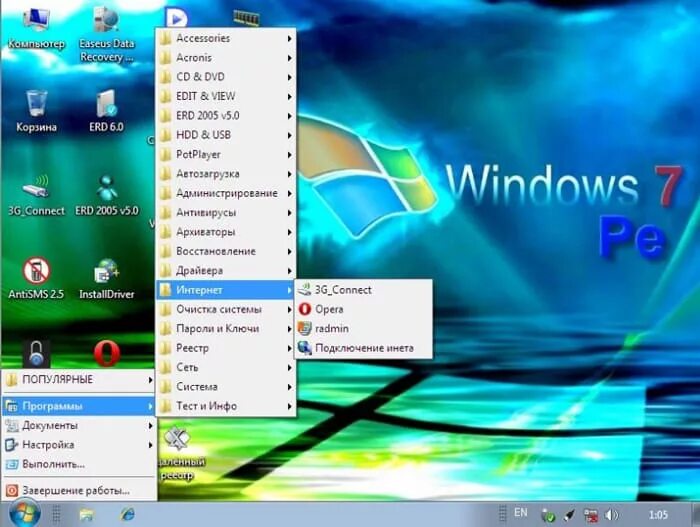Select the highlighted Интернет folder
This screenshot has width=700, height=527.
coord(226,290)
